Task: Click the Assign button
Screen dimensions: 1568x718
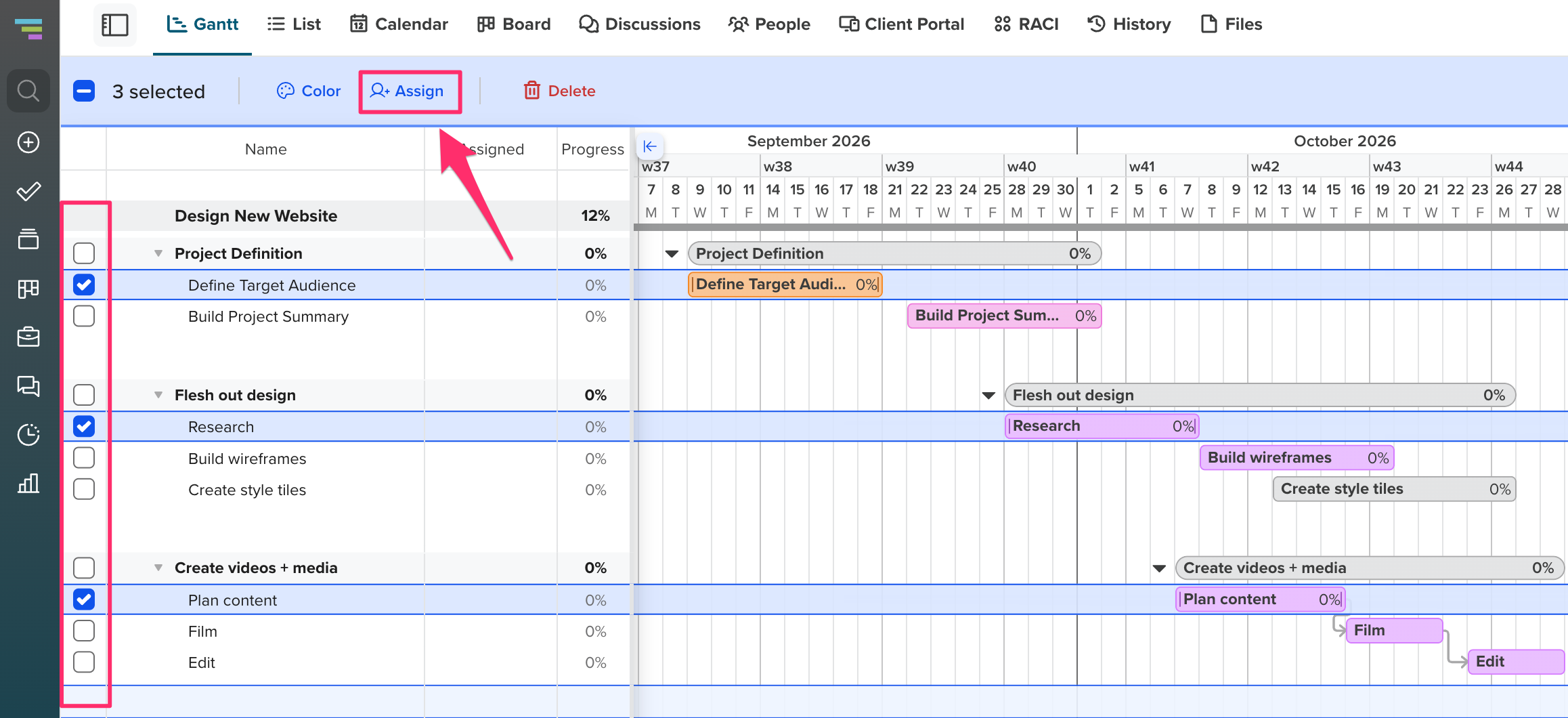Action: click(x=407, y=91)
